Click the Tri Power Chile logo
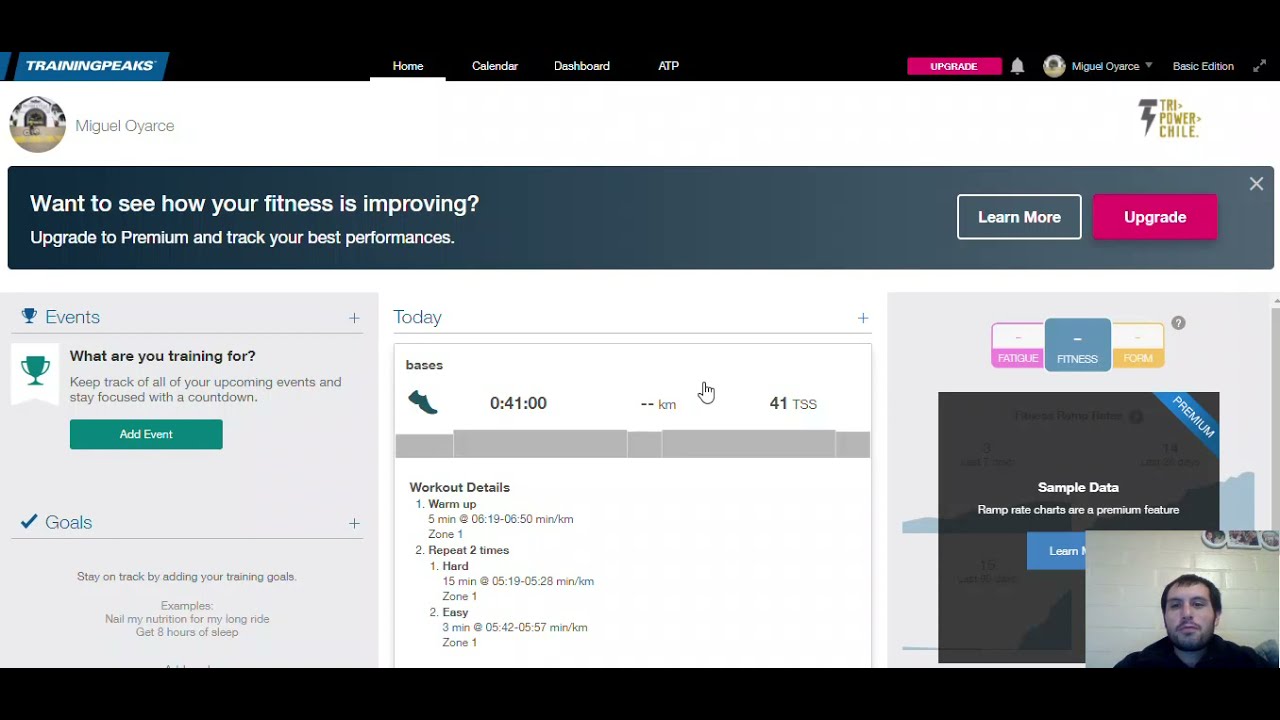The height and width of the screenshot is (720, 1280). point(1169,119)
